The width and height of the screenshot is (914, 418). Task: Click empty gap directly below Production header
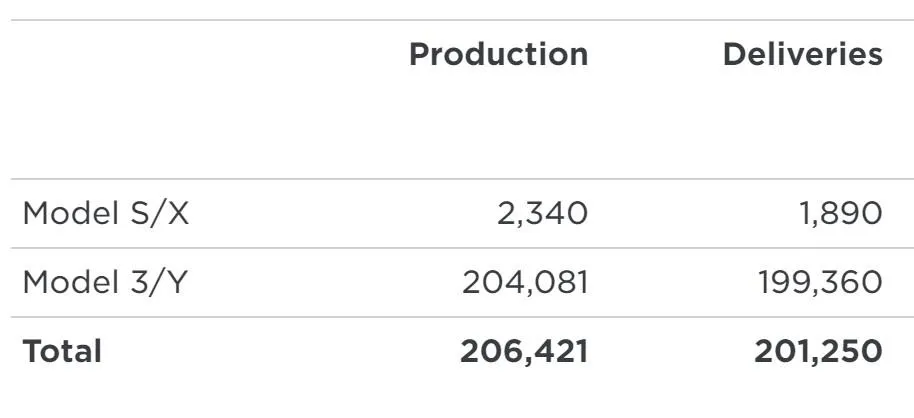click(x=498, y=125)
